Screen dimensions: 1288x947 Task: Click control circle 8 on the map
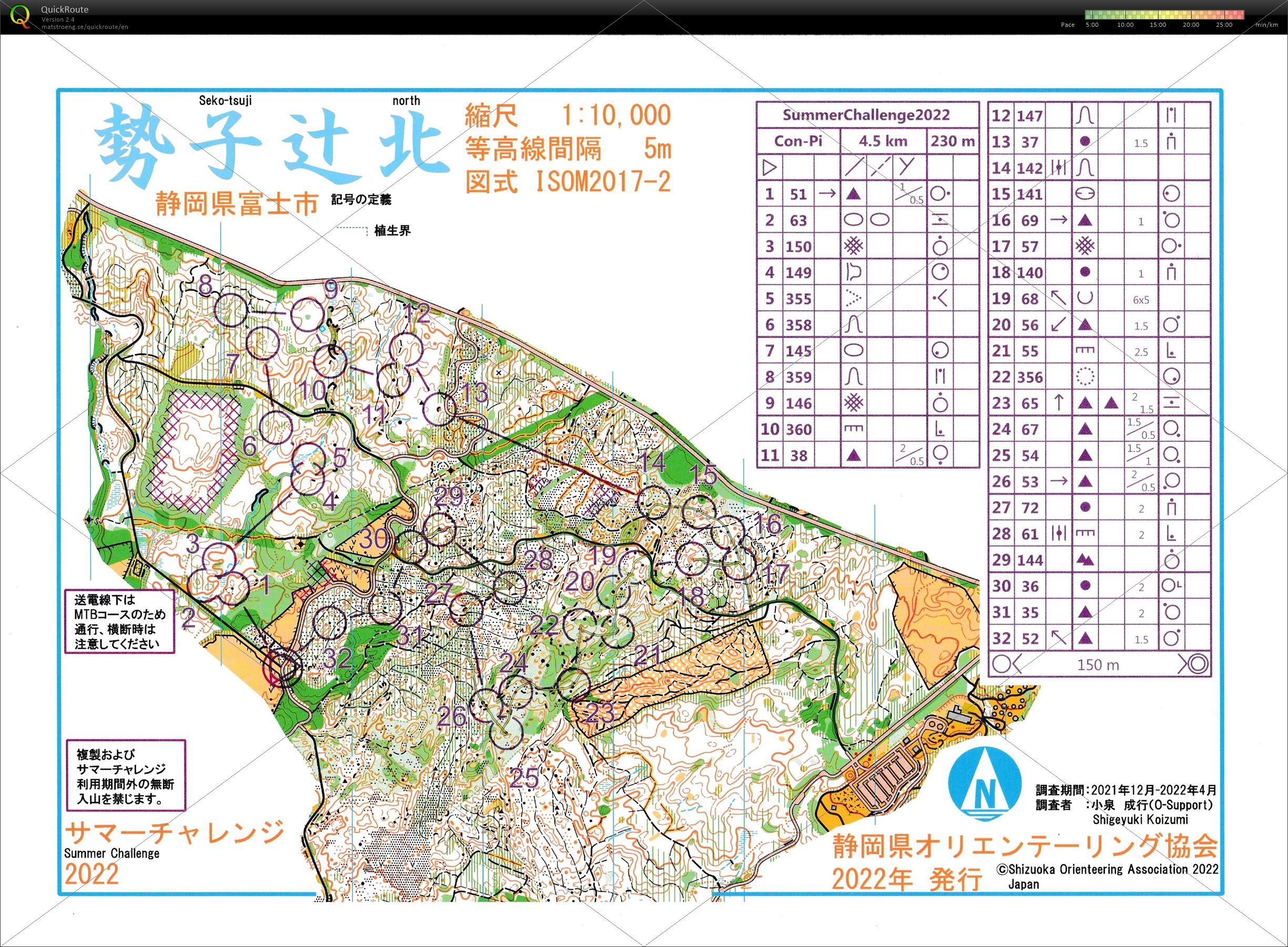[231, 310]
